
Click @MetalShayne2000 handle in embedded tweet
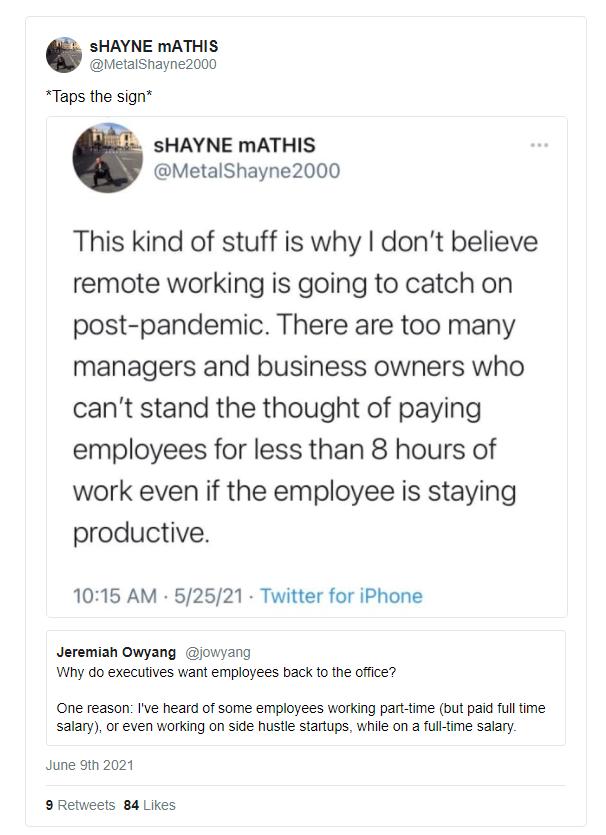[246, 171]
